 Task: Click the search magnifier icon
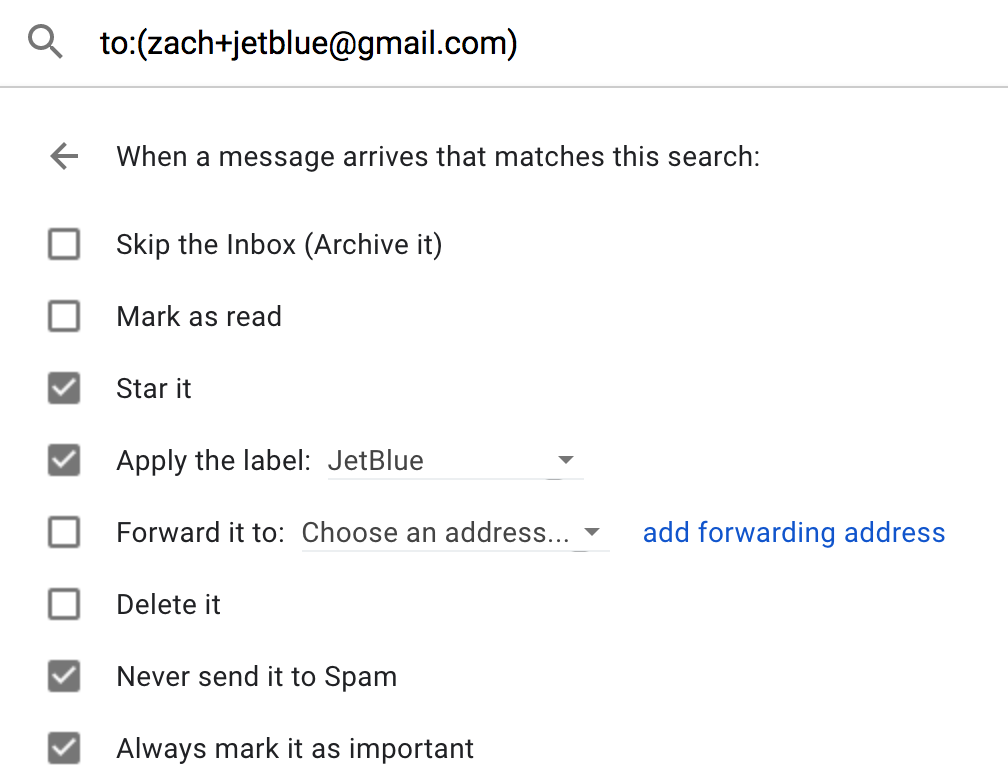pos(45,42)
